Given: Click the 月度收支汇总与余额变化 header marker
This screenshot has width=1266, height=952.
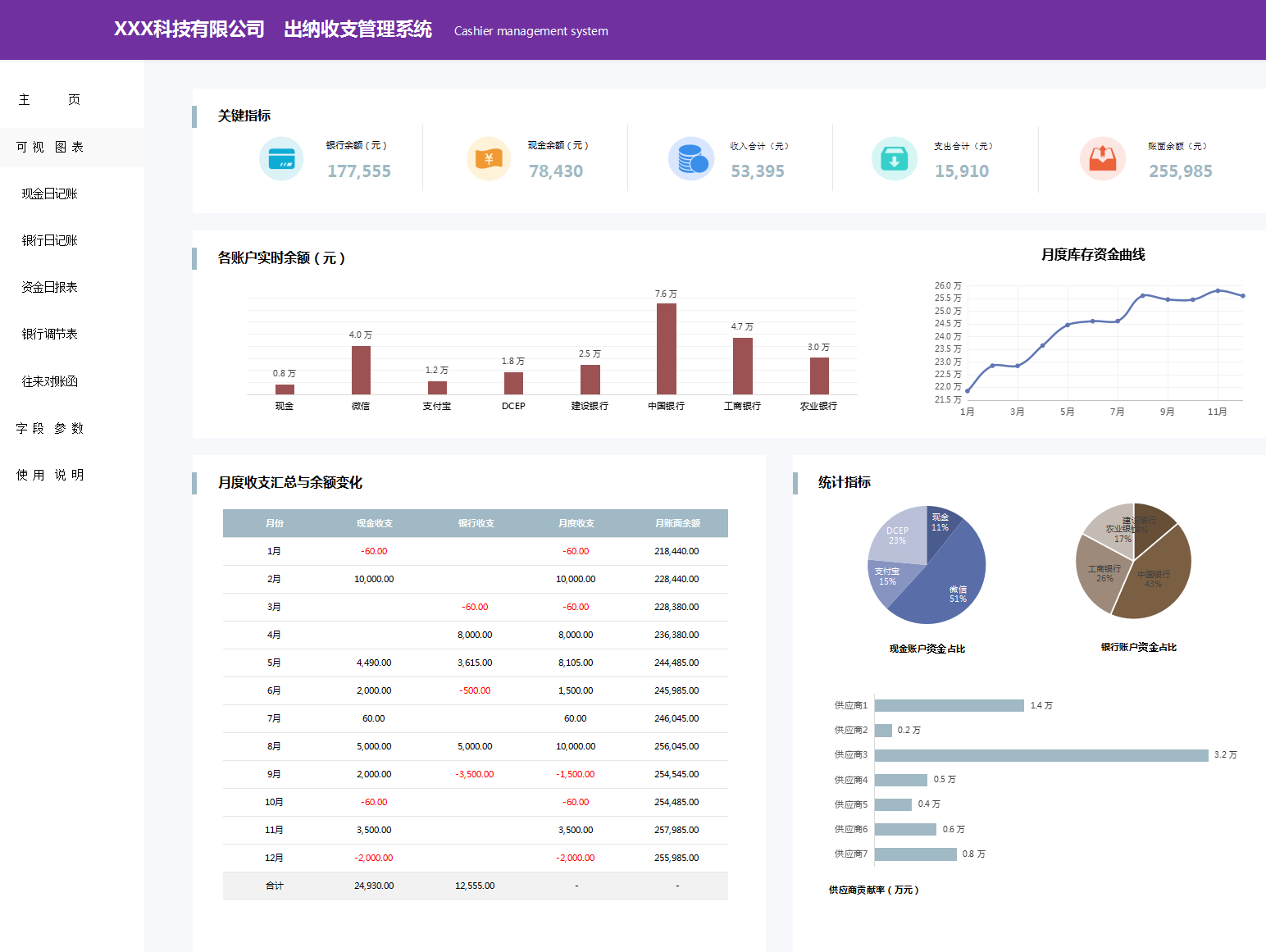Looking at the screenshot, I should pyautogui.click(x=195, y=483).
